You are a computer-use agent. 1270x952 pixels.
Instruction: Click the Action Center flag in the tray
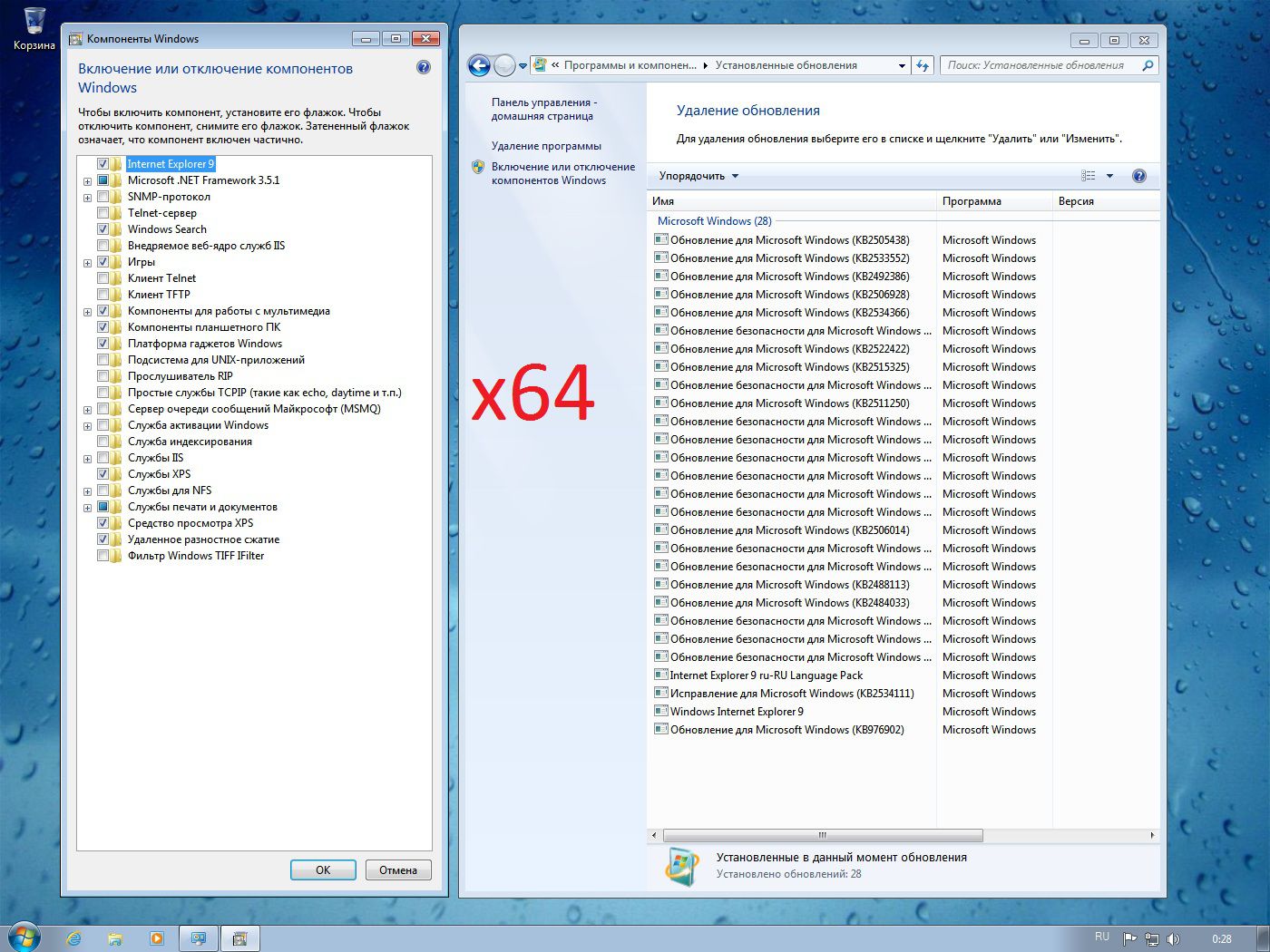(1129, 938)
